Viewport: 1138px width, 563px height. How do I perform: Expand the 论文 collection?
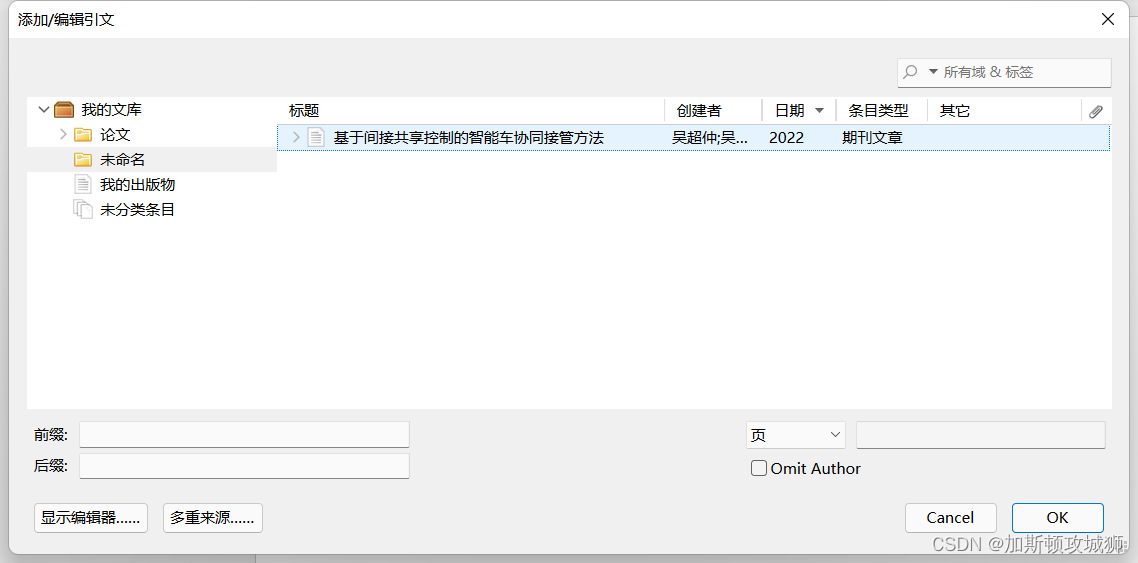click(63, 135)
